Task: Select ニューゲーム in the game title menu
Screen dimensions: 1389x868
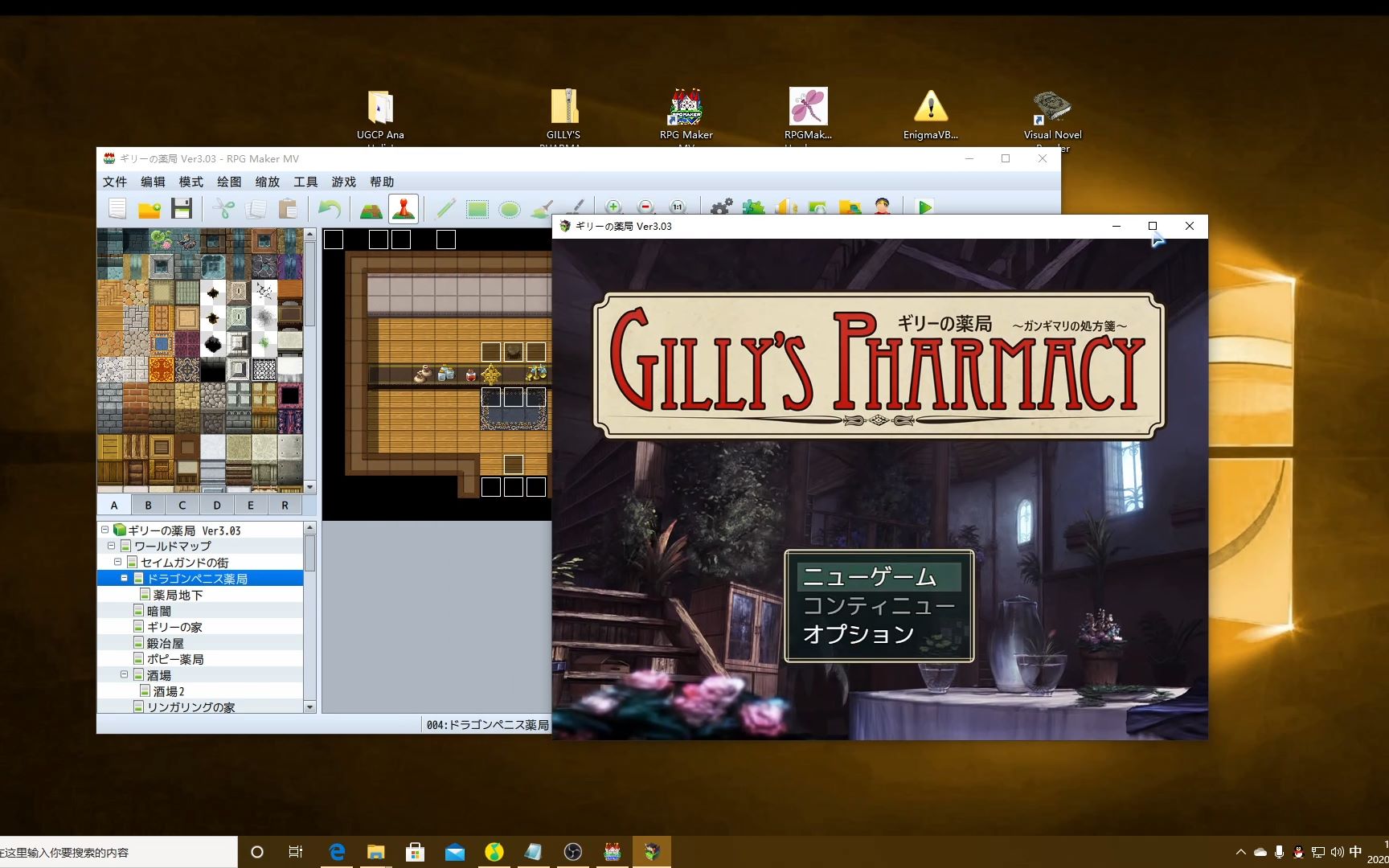Action: [x=869, y=575]
